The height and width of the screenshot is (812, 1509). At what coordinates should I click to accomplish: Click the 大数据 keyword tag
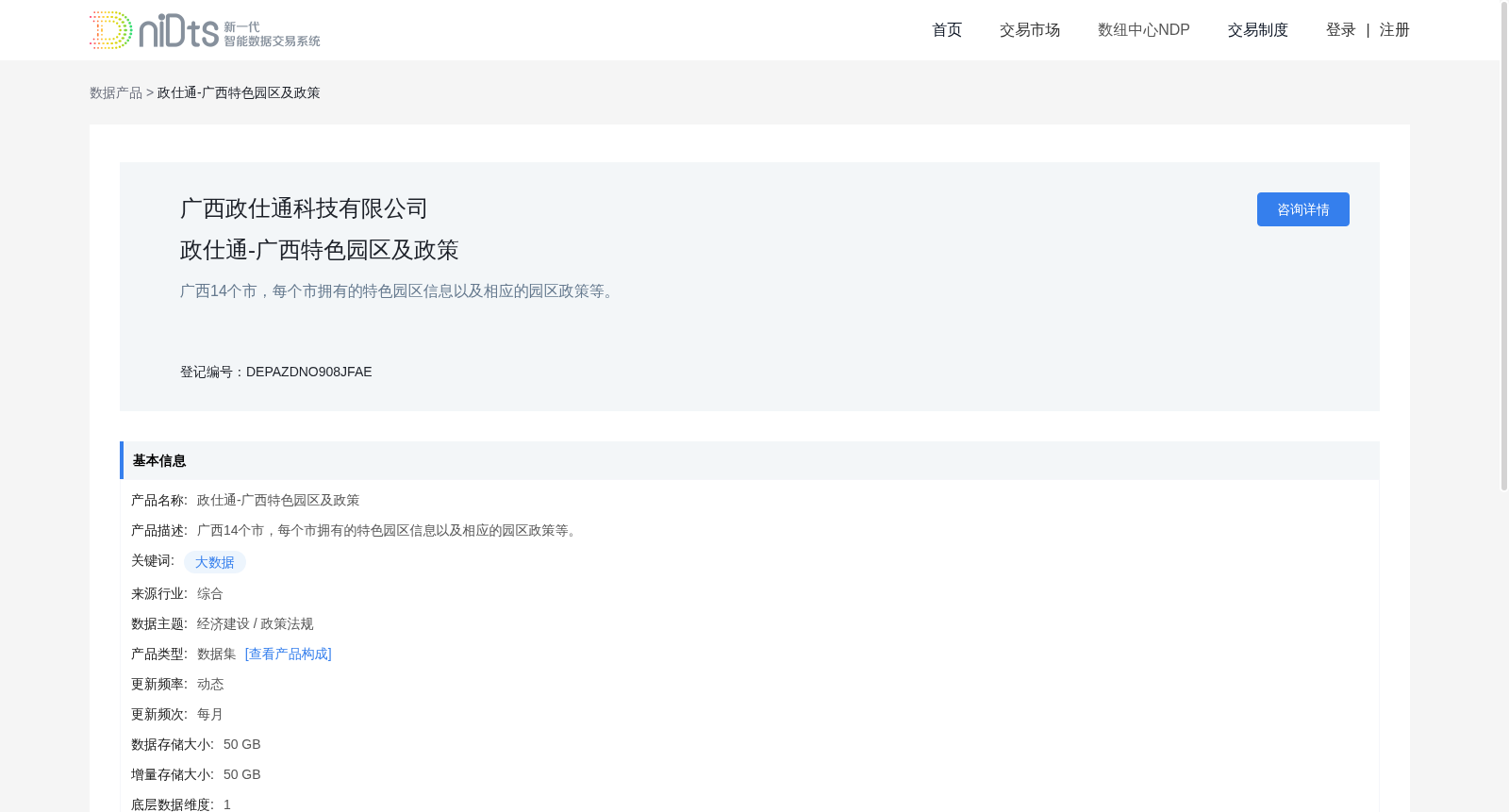tap(215, 562)
